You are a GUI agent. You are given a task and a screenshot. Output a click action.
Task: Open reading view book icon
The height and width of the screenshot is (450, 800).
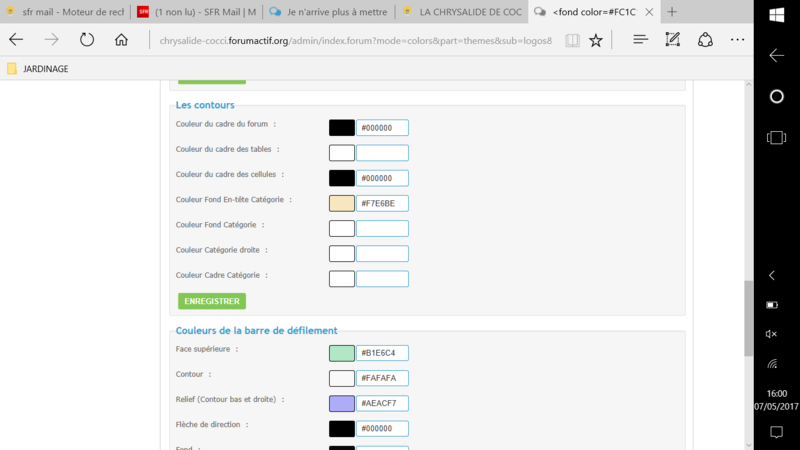tap(572, 40)
